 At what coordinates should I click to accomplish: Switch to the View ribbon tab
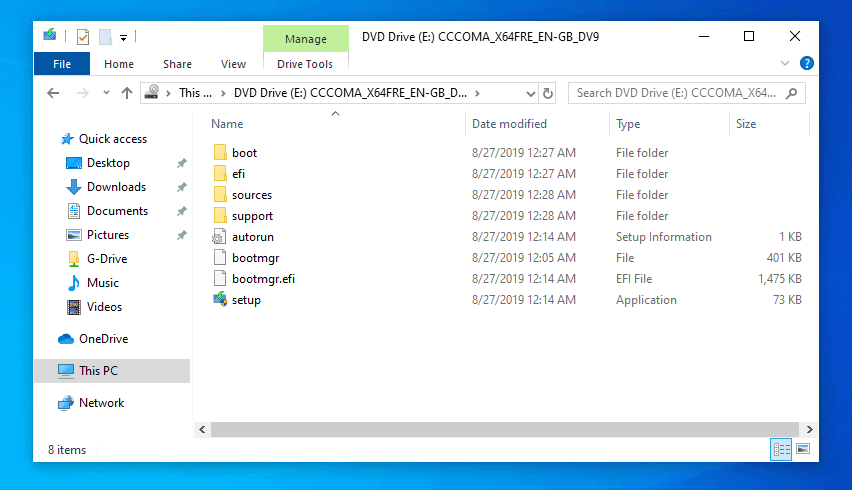[x=233, y=64]
